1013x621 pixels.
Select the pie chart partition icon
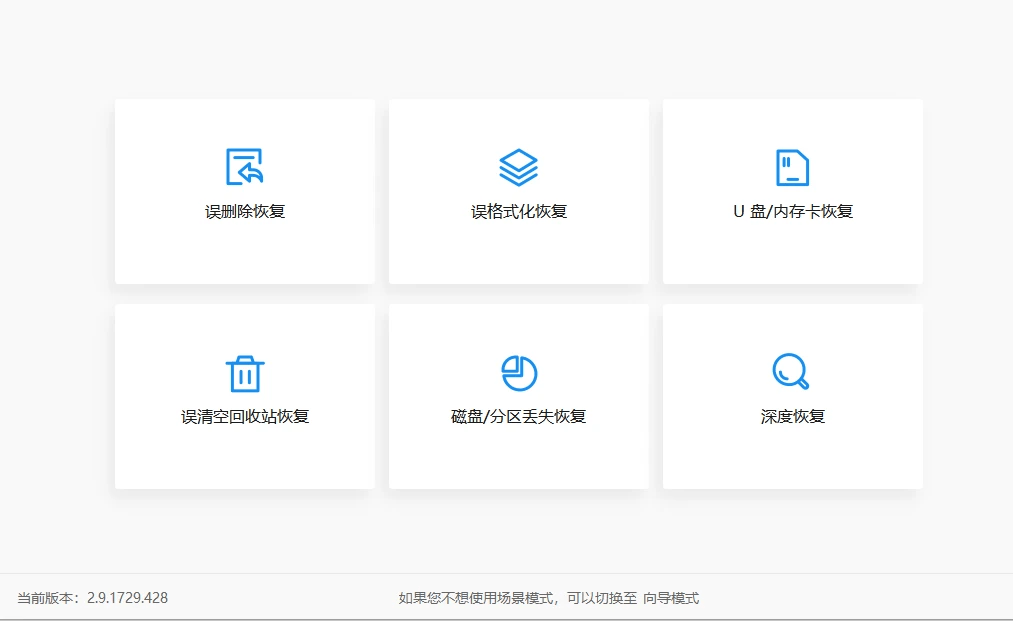coord(518,373)
